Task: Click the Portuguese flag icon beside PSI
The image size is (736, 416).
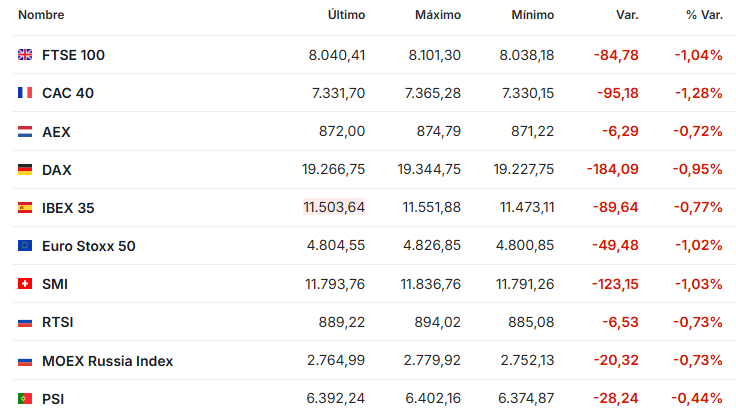Action: [x=25, y=399]
